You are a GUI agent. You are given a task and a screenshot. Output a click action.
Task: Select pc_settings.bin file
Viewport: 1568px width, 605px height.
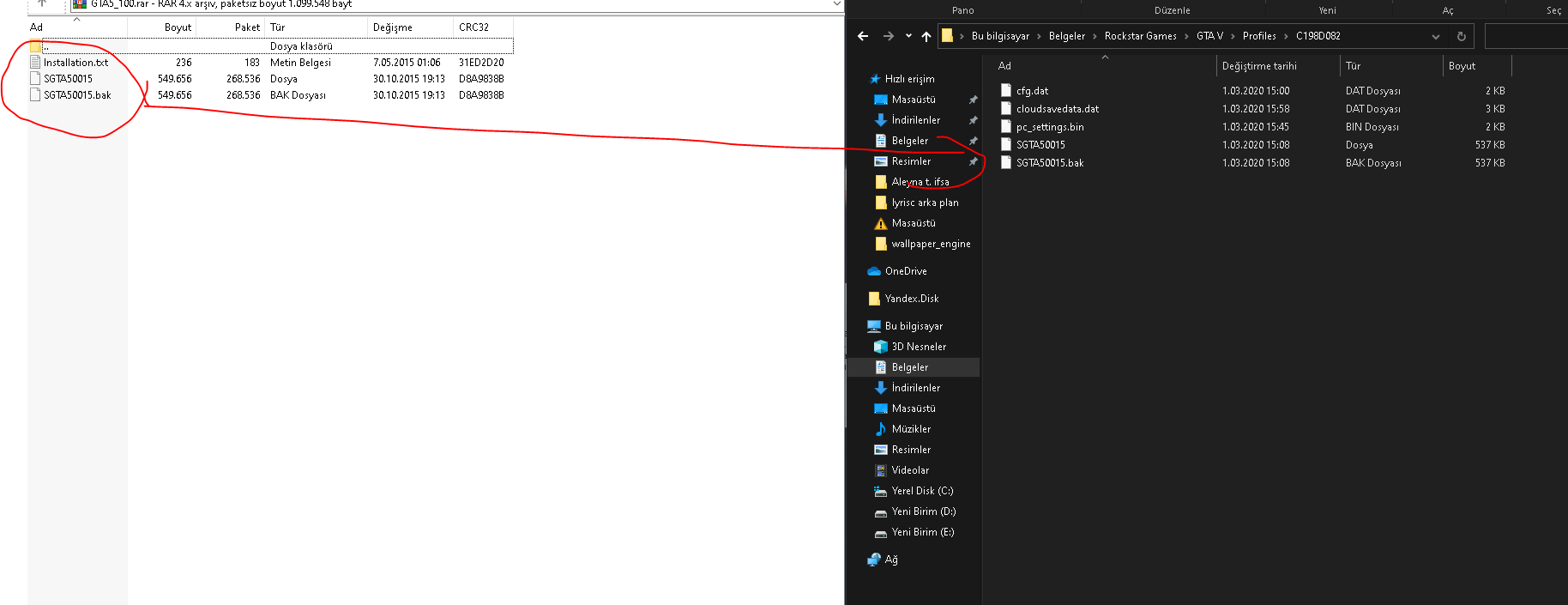(x=1050, y=127)
